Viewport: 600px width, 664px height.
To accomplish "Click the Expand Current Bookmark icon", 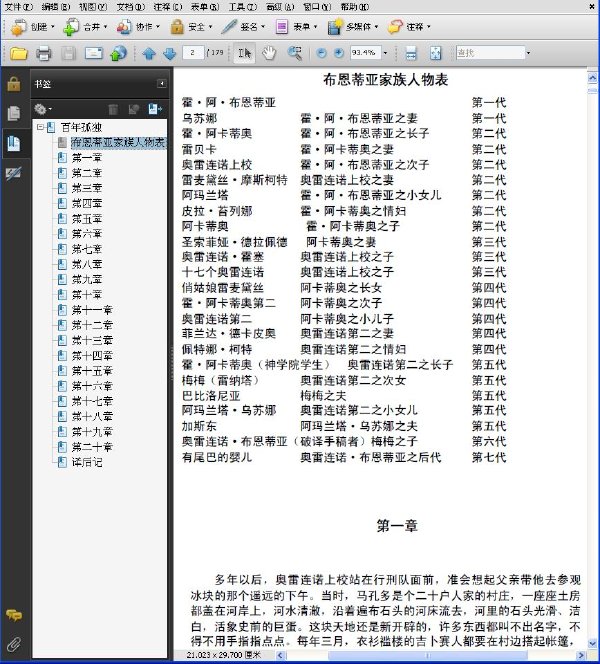I will 155,110.
